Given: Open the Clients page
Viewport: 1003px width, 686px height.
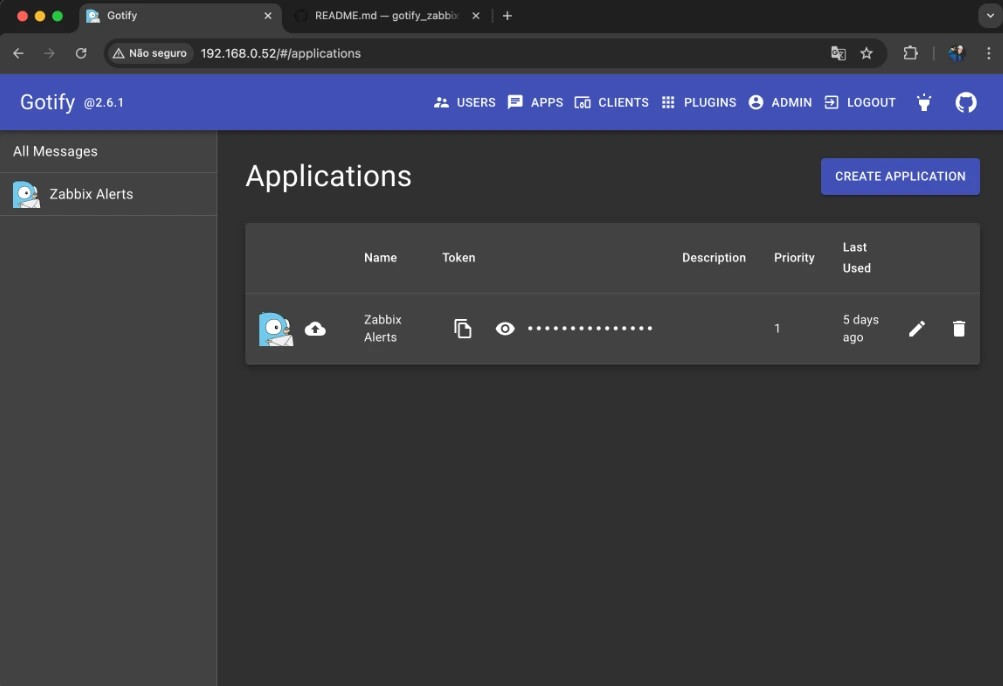Looking at the screenshot, I should click(612, 102).
